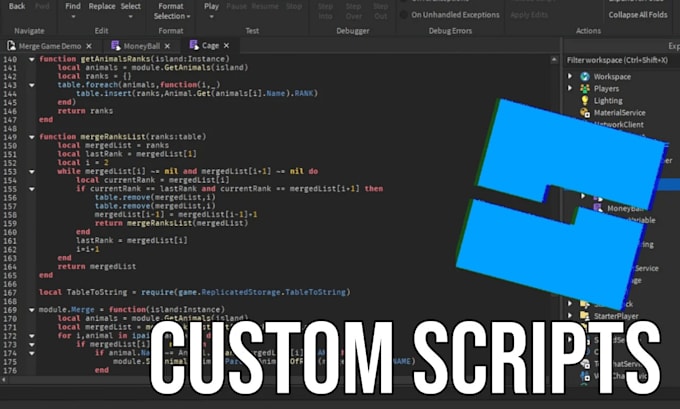Viewport: 680px width, 409px height.
Task: Click 'local mergedList = ranks' on line 150
Action: tap(113, 145)
